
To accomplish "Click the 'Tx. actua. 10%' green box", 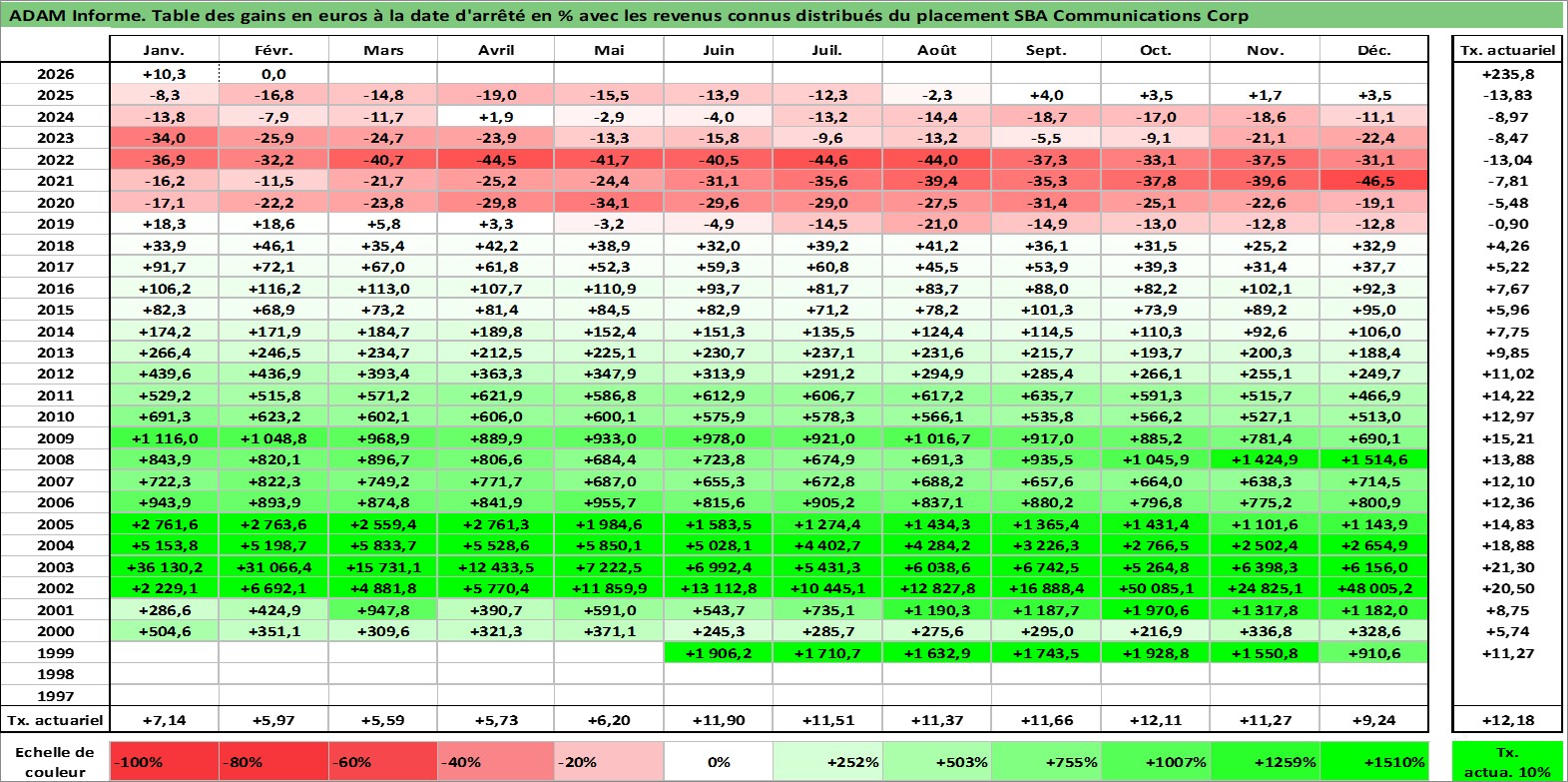I will (1507, 761).
